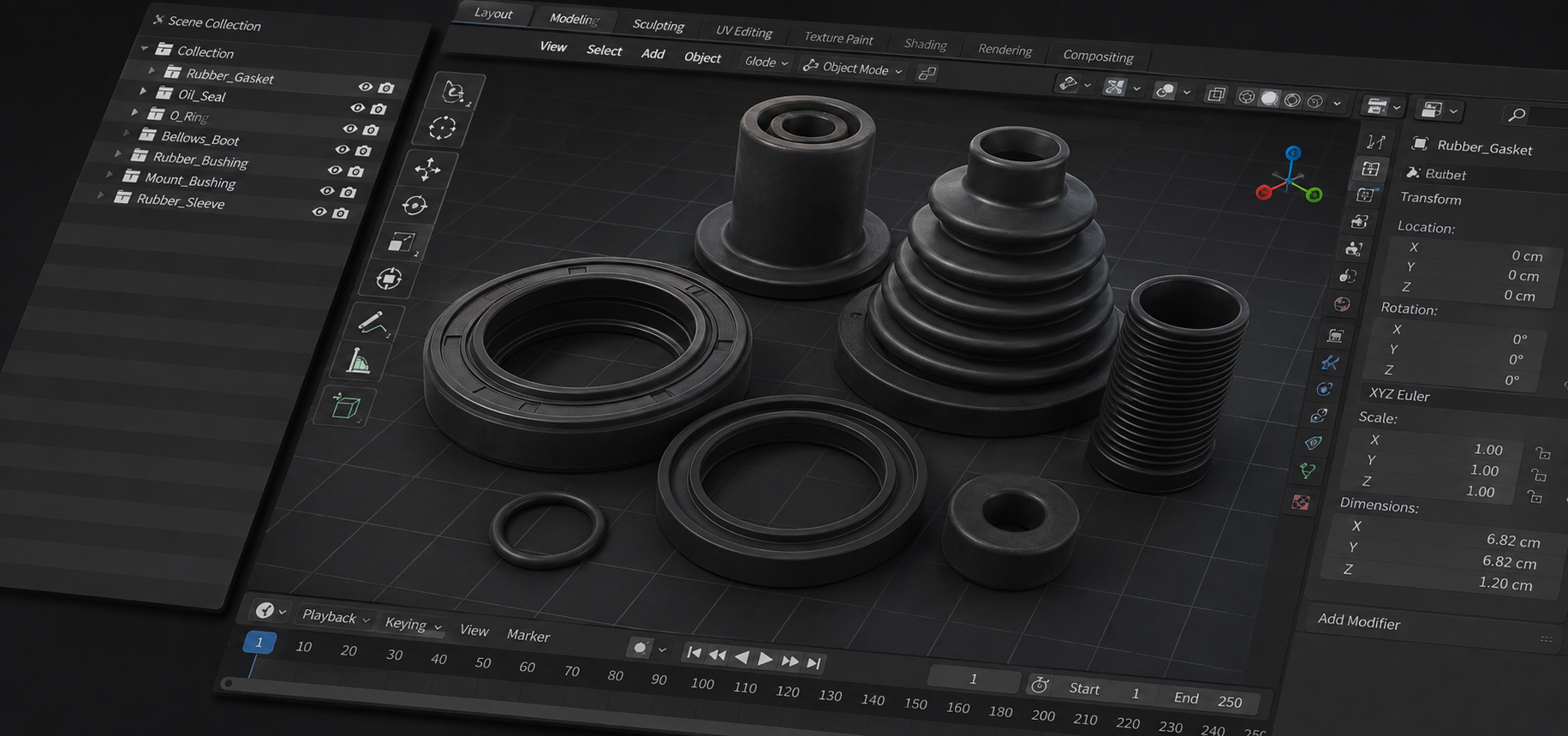Select the Measure tool
Viewport: 1568px width, 736px height.
tap(359, 362)
